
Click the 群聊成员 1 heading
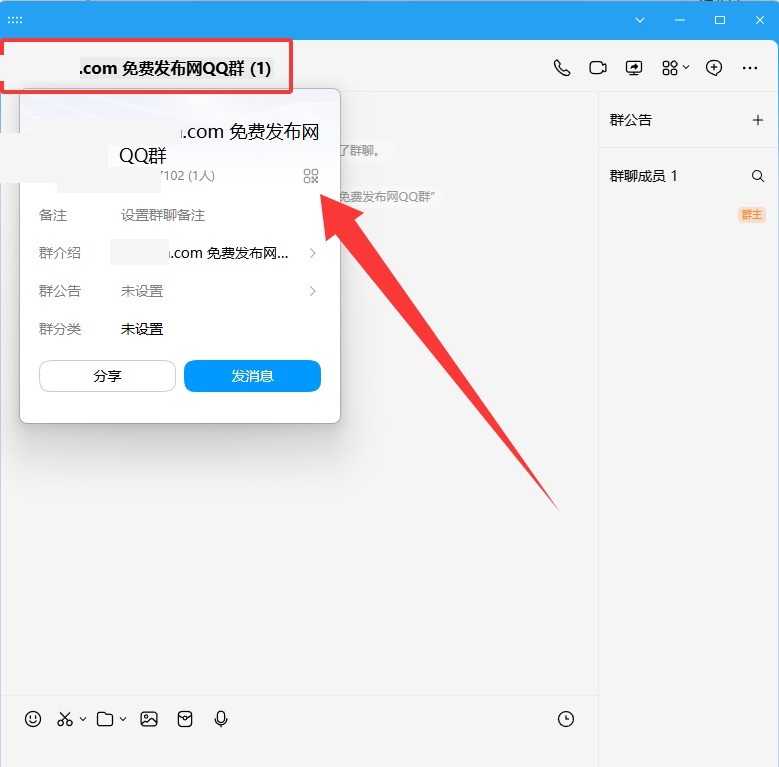[x=643, y=176]
